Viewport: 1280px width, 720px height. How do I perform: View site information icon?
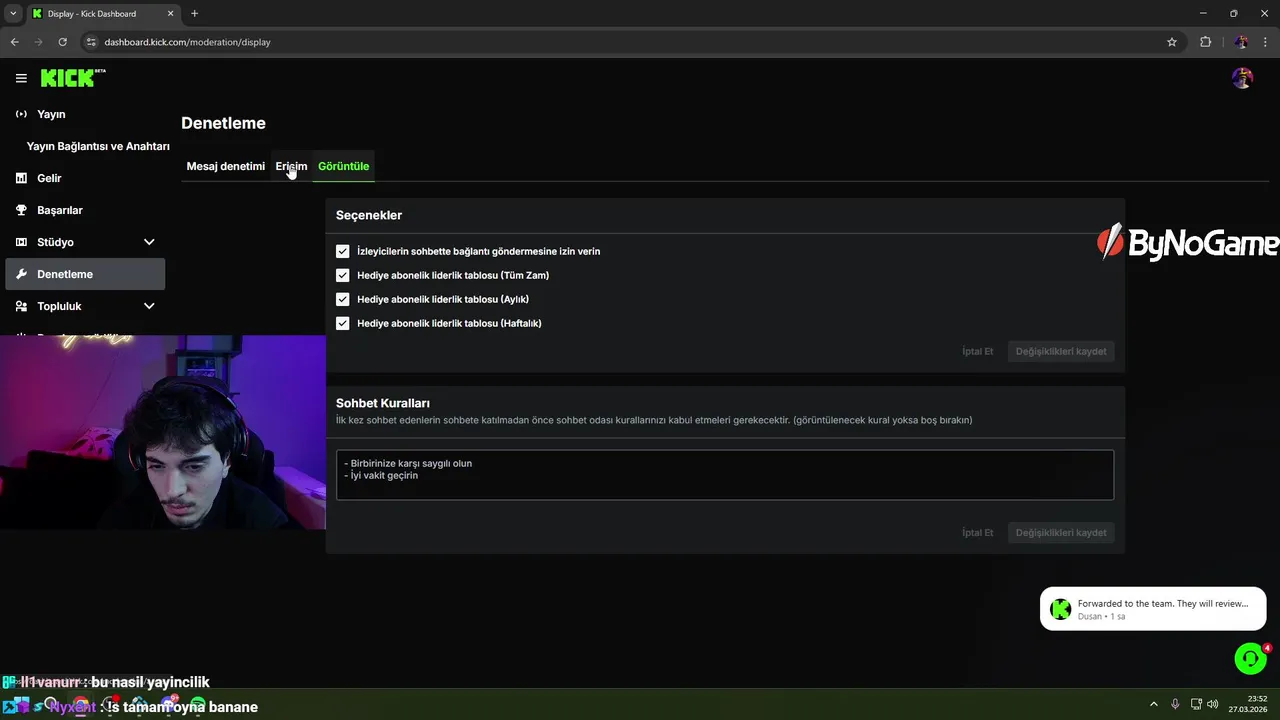click(91, 42)
